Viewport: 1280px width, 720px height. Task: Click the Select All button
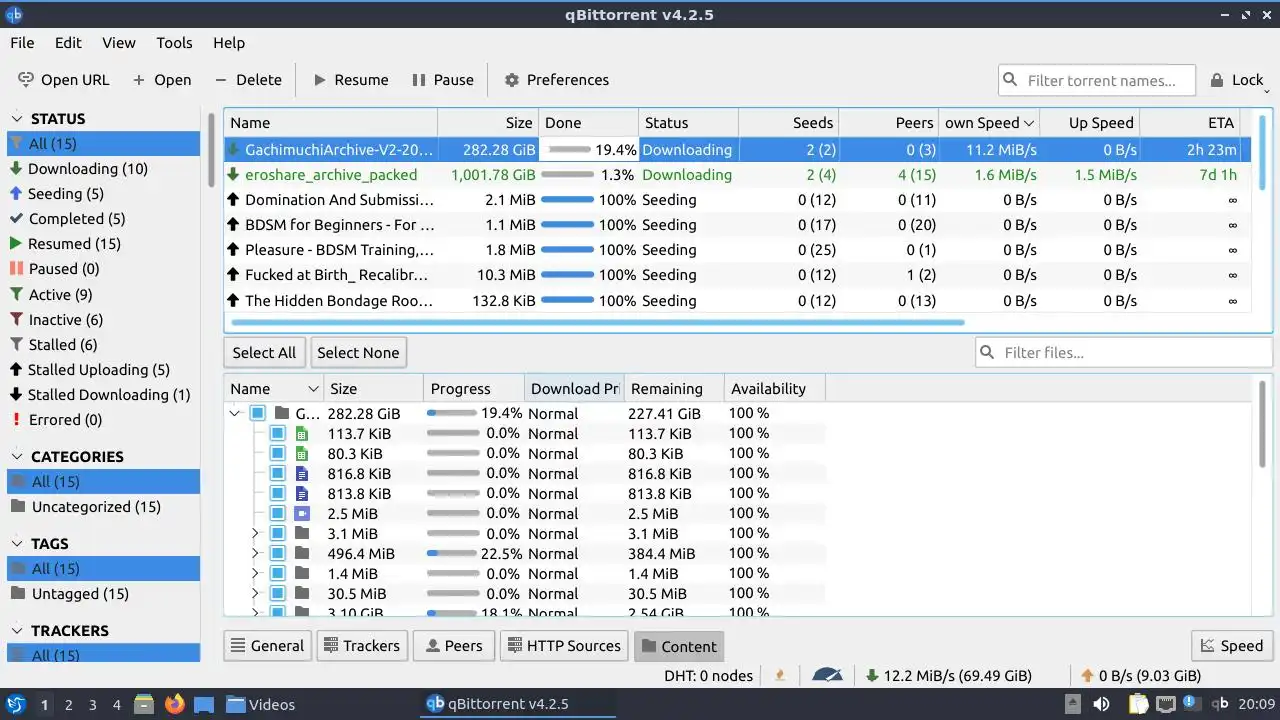pyautogui.click(x=264, y=352)
